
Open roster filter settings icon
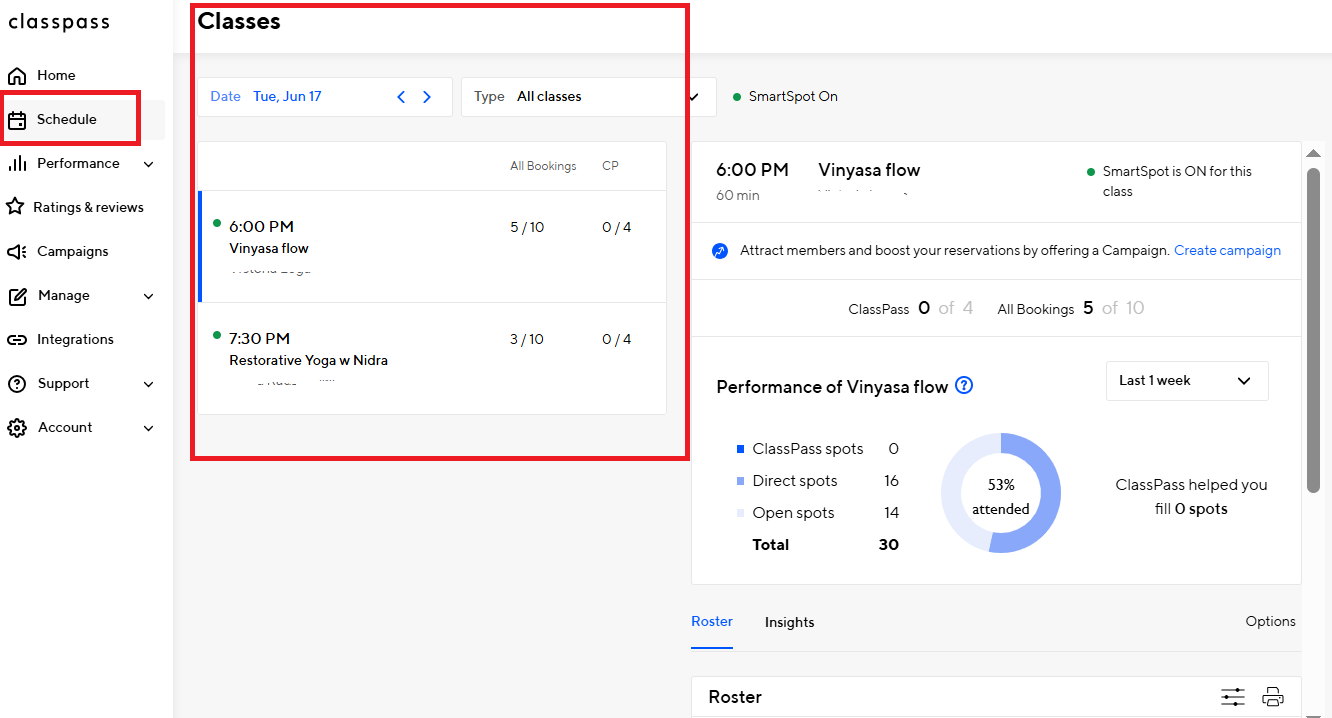point(1232,697)
